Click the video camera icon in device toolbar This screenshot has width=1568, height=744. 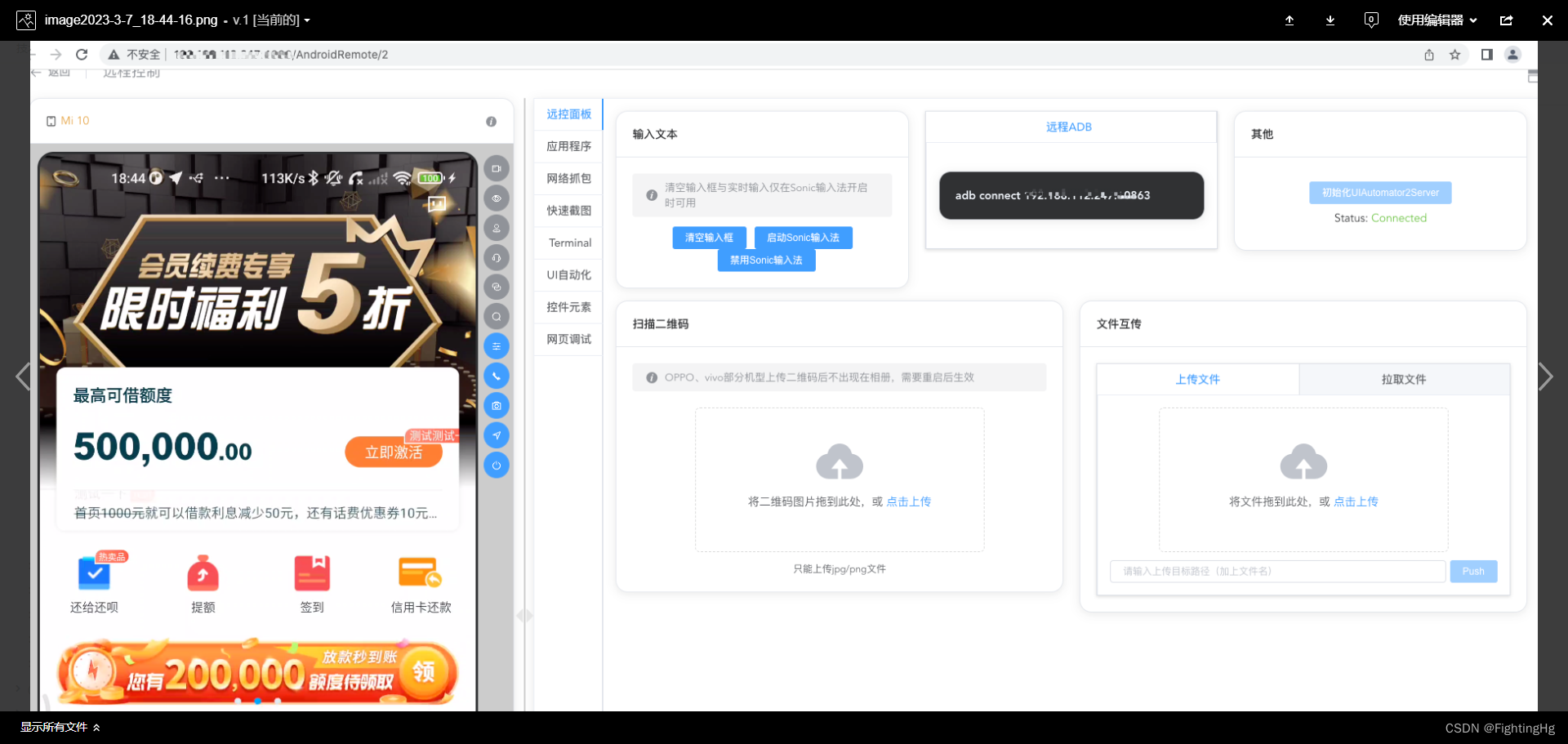[497, 169]
